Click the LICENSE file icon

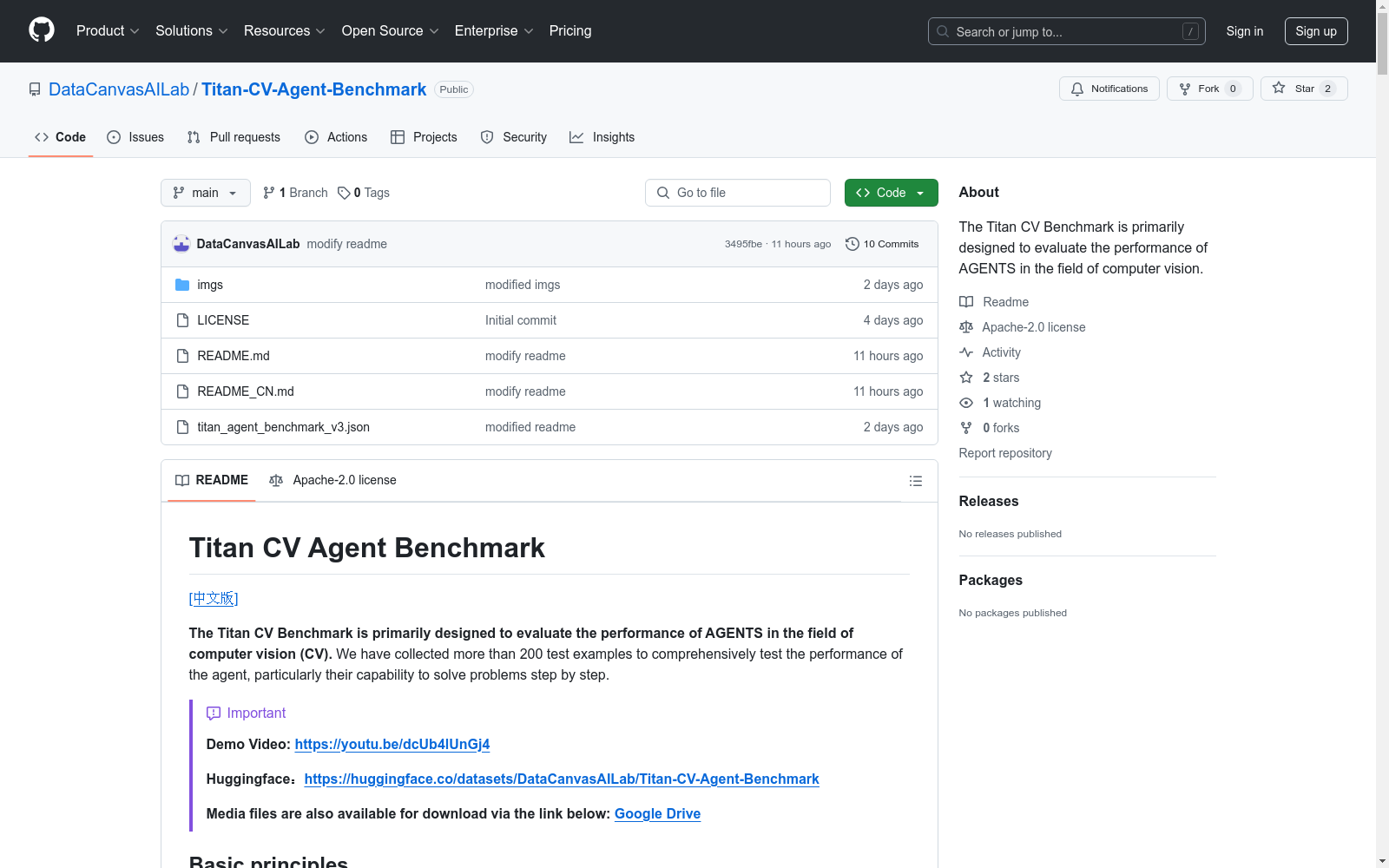(182, 320)
